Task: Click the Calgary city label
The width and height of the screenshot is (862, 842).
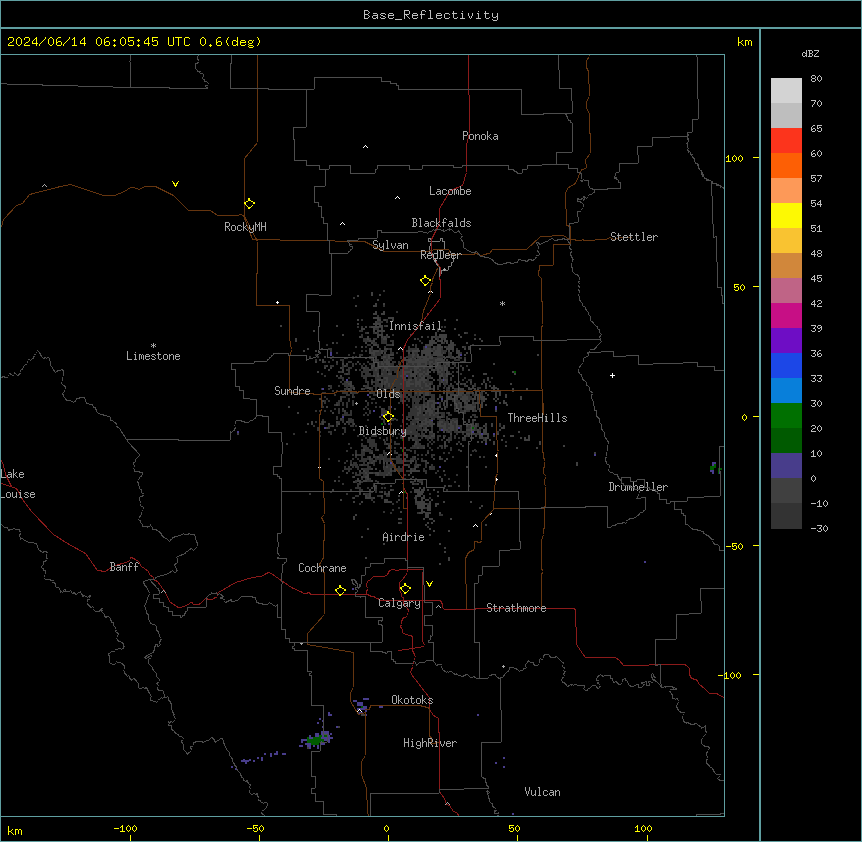Action: pos(399,603)
